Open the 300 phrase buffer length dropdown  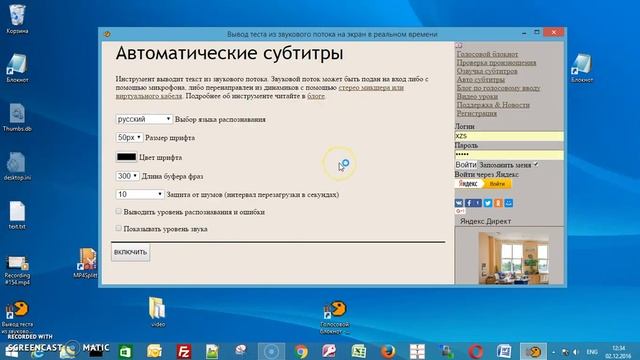point(127,176)
